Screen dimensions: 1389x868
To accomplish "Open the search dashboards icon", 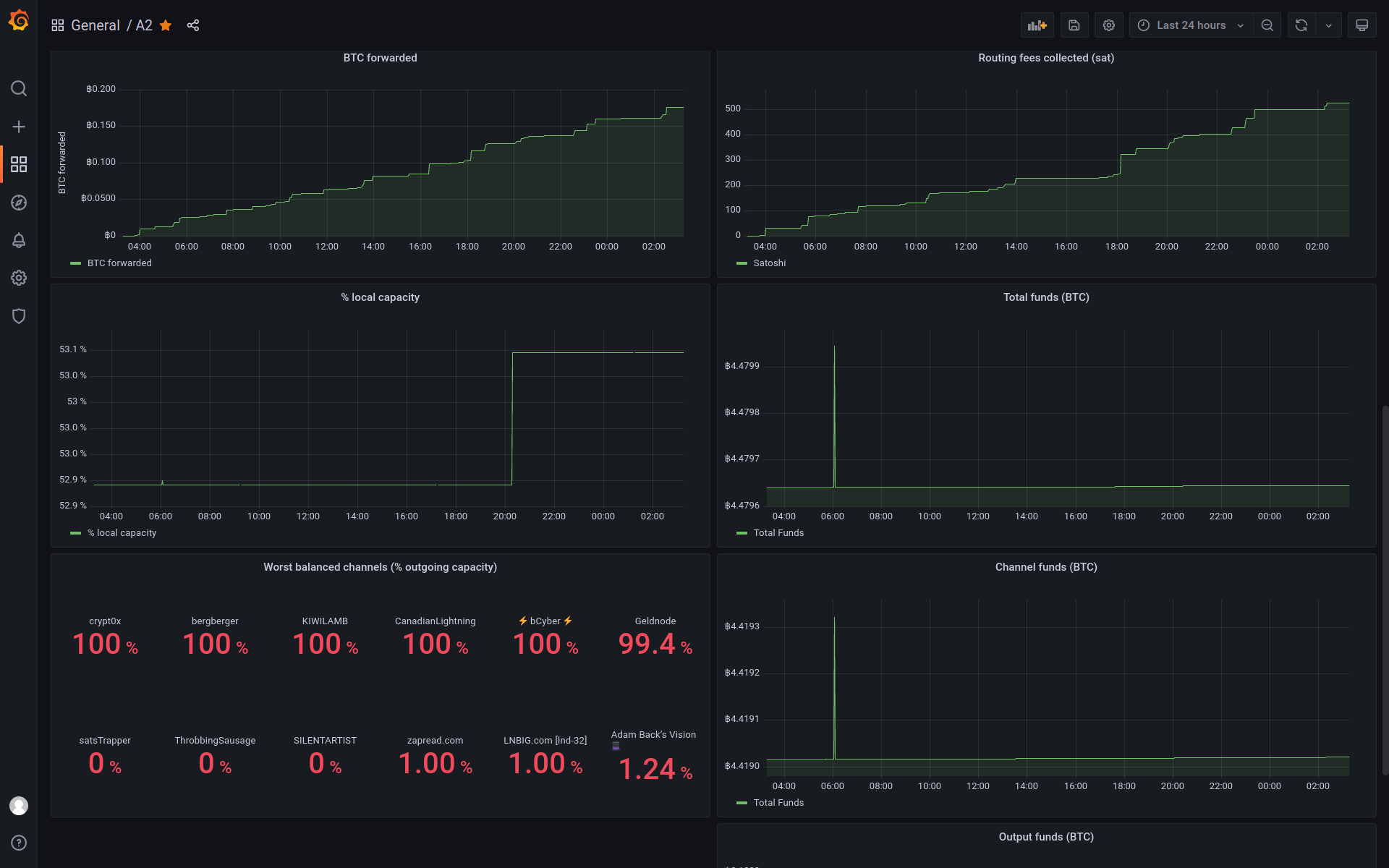I will click(19, 88).
